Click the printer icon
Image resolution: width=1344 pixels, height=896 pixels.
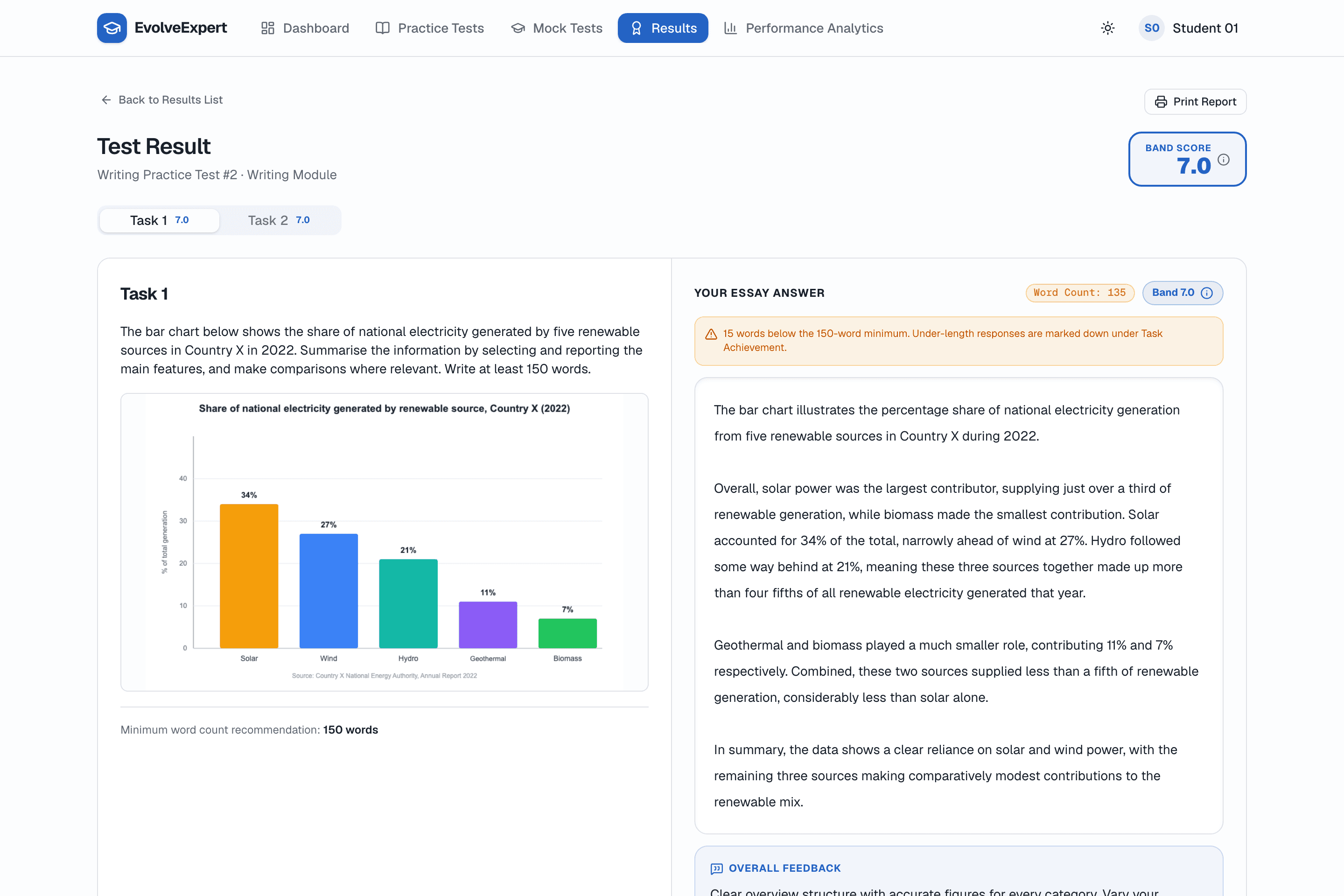click(1161, 102)
